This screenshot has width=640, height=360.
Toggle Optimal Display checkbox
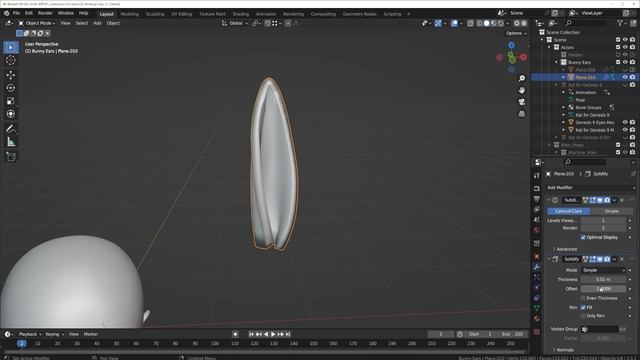pyautogui.click(x=583, y=237)
